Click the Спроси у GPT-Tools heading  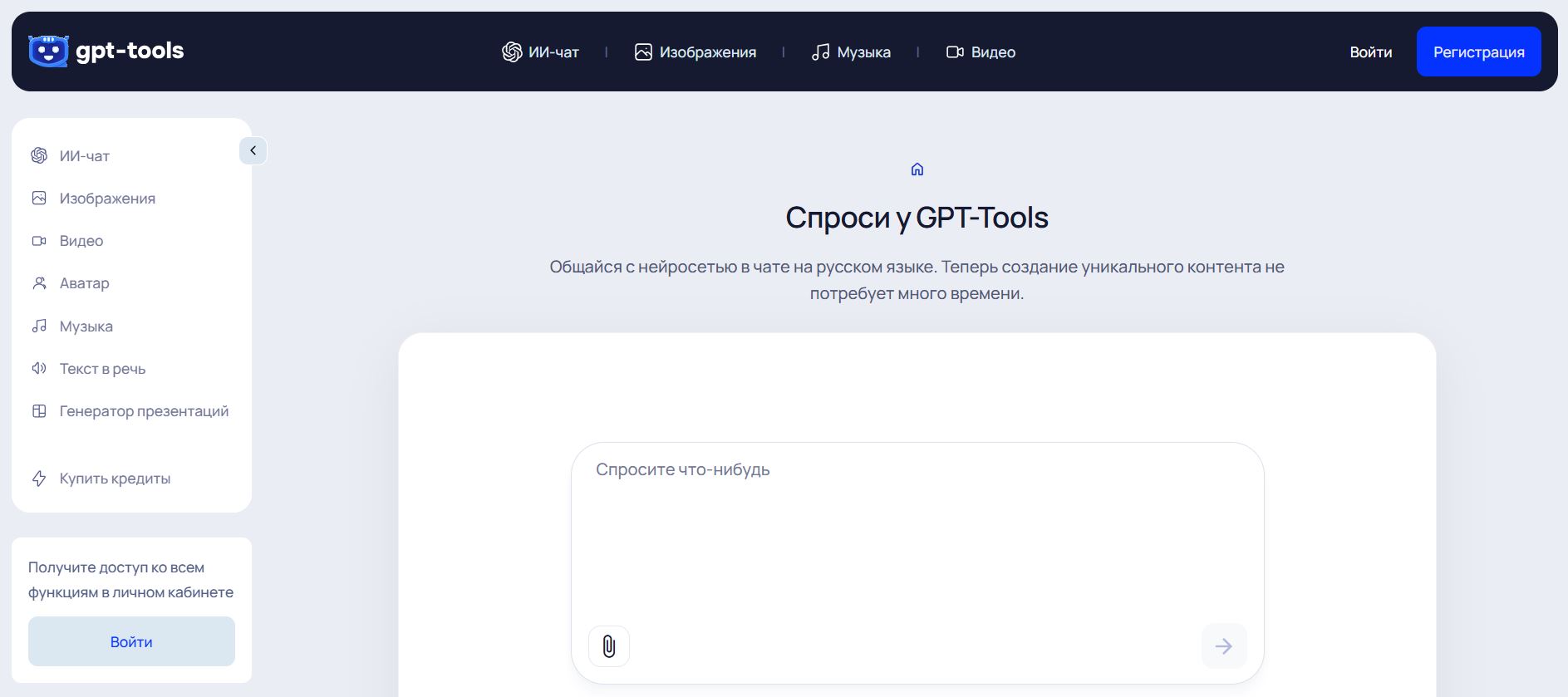[x=917, y=218]
